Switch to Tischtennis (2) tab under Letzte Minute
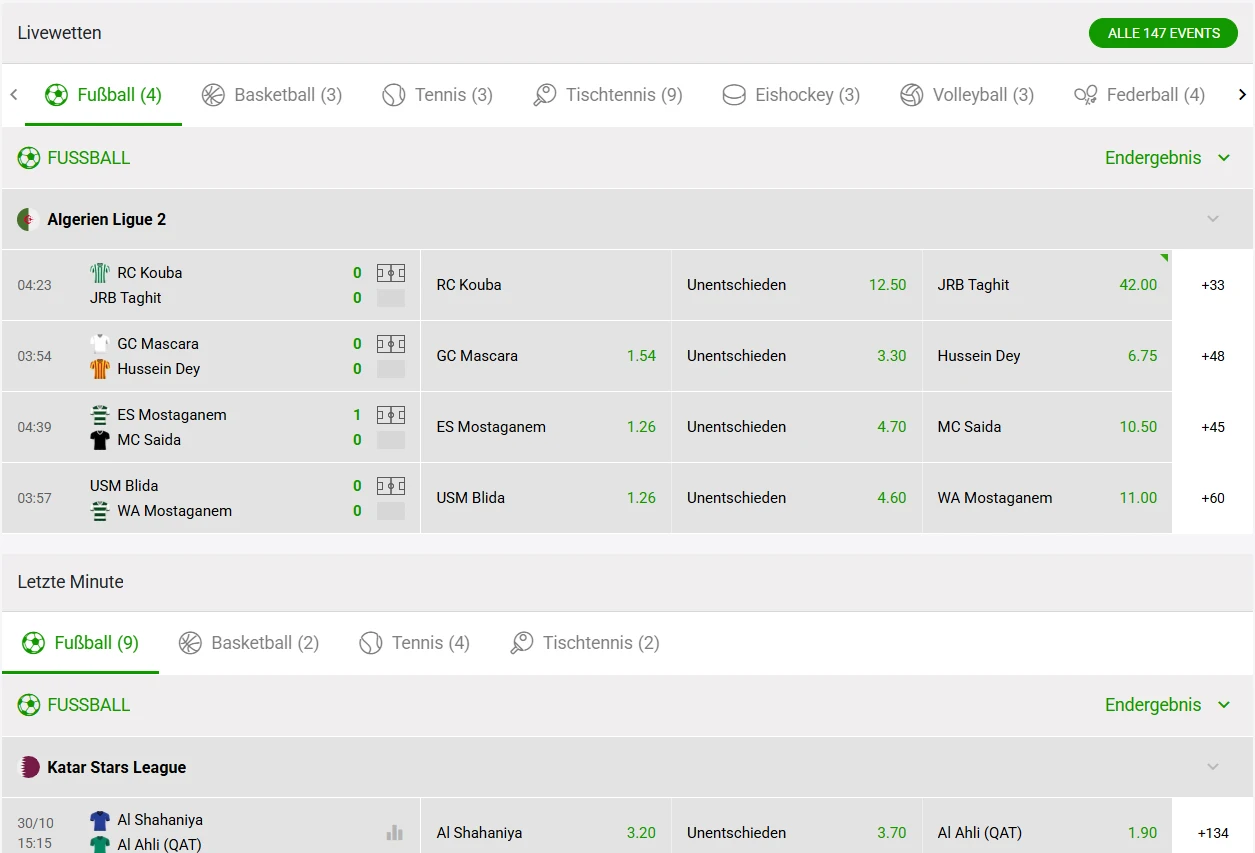The width and height of the screenshot is (1255, 853). click(584, 643)
